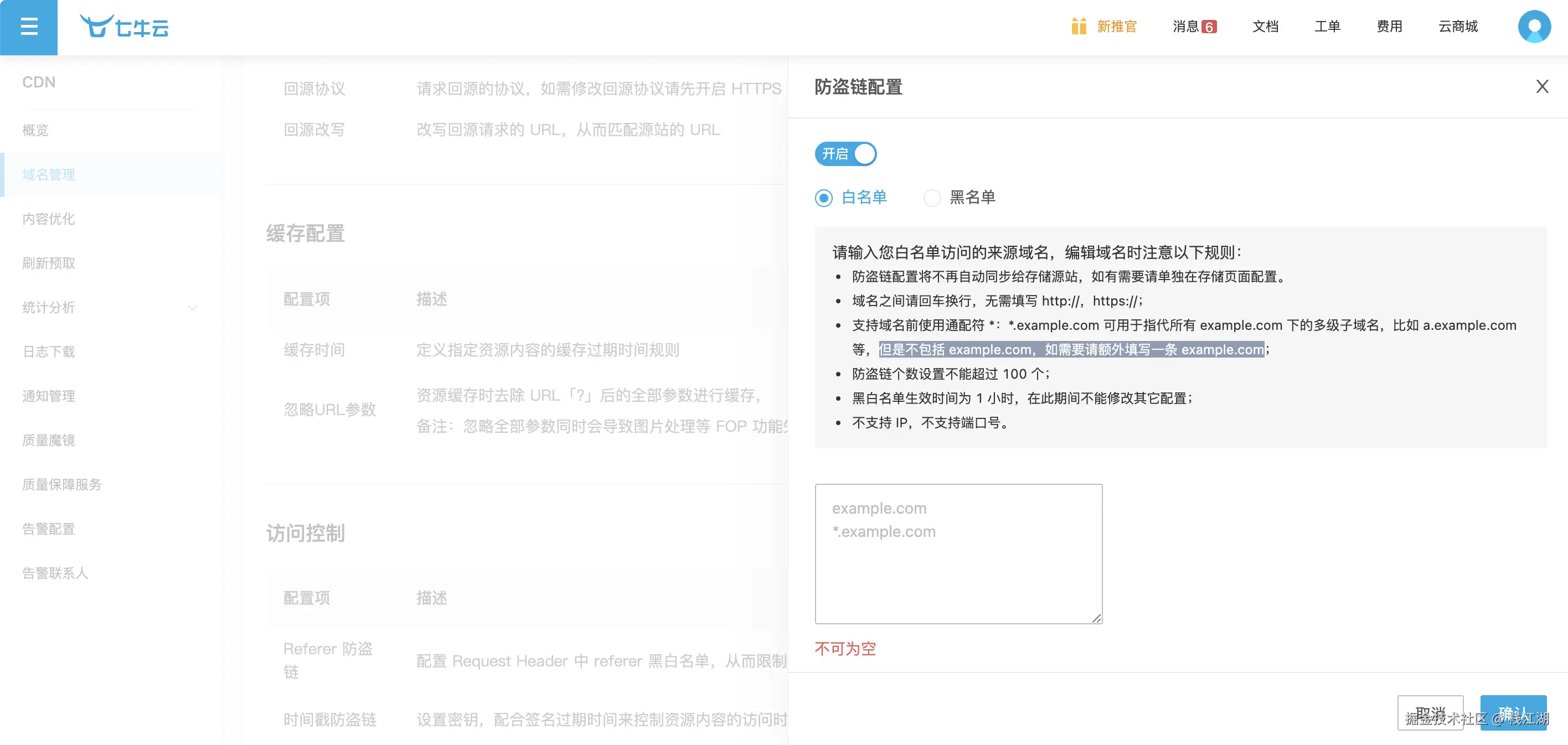Click the 确认 button
Viewport: 1568px width, 745px height.
tap(1513, 712)
